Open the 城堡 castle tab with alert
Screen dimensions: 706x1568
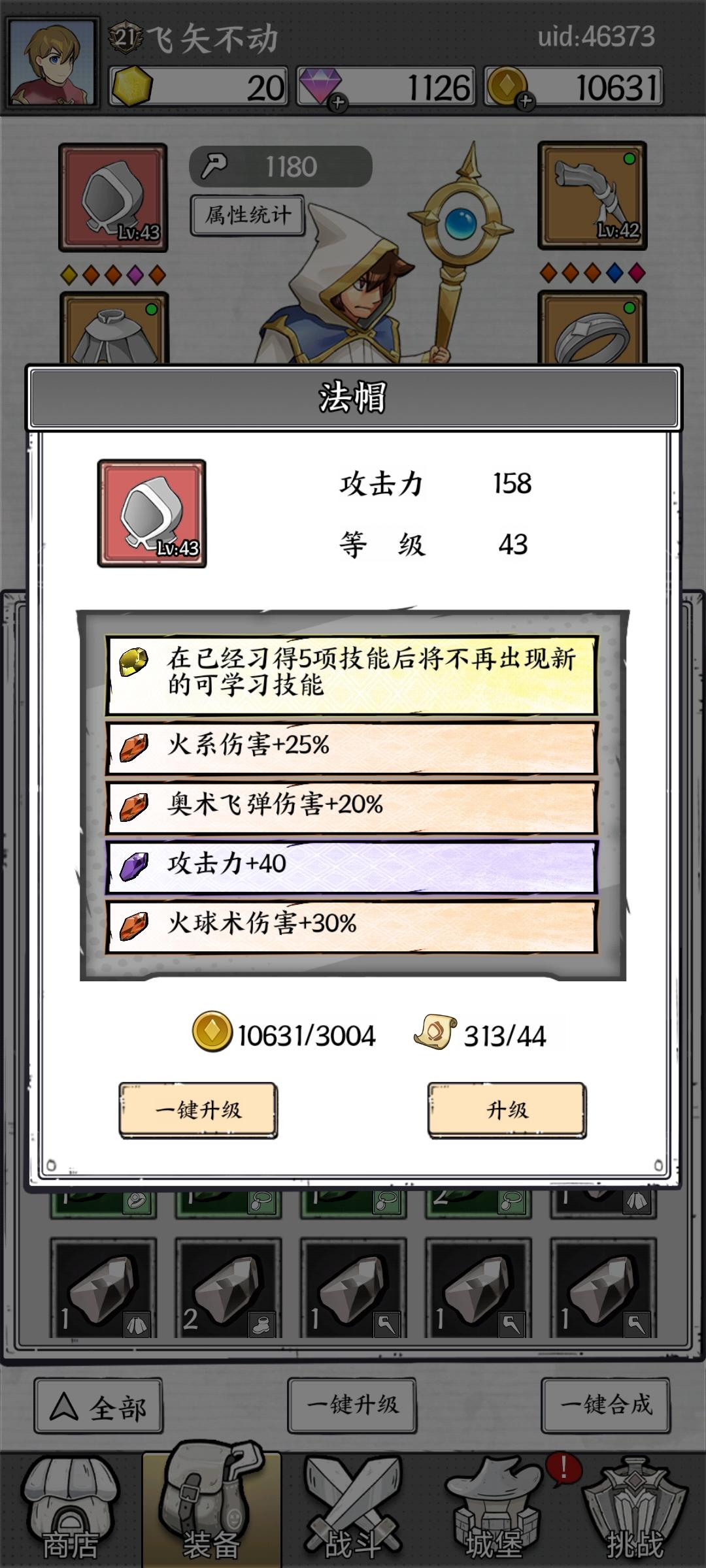click(x=494, y=1510)
